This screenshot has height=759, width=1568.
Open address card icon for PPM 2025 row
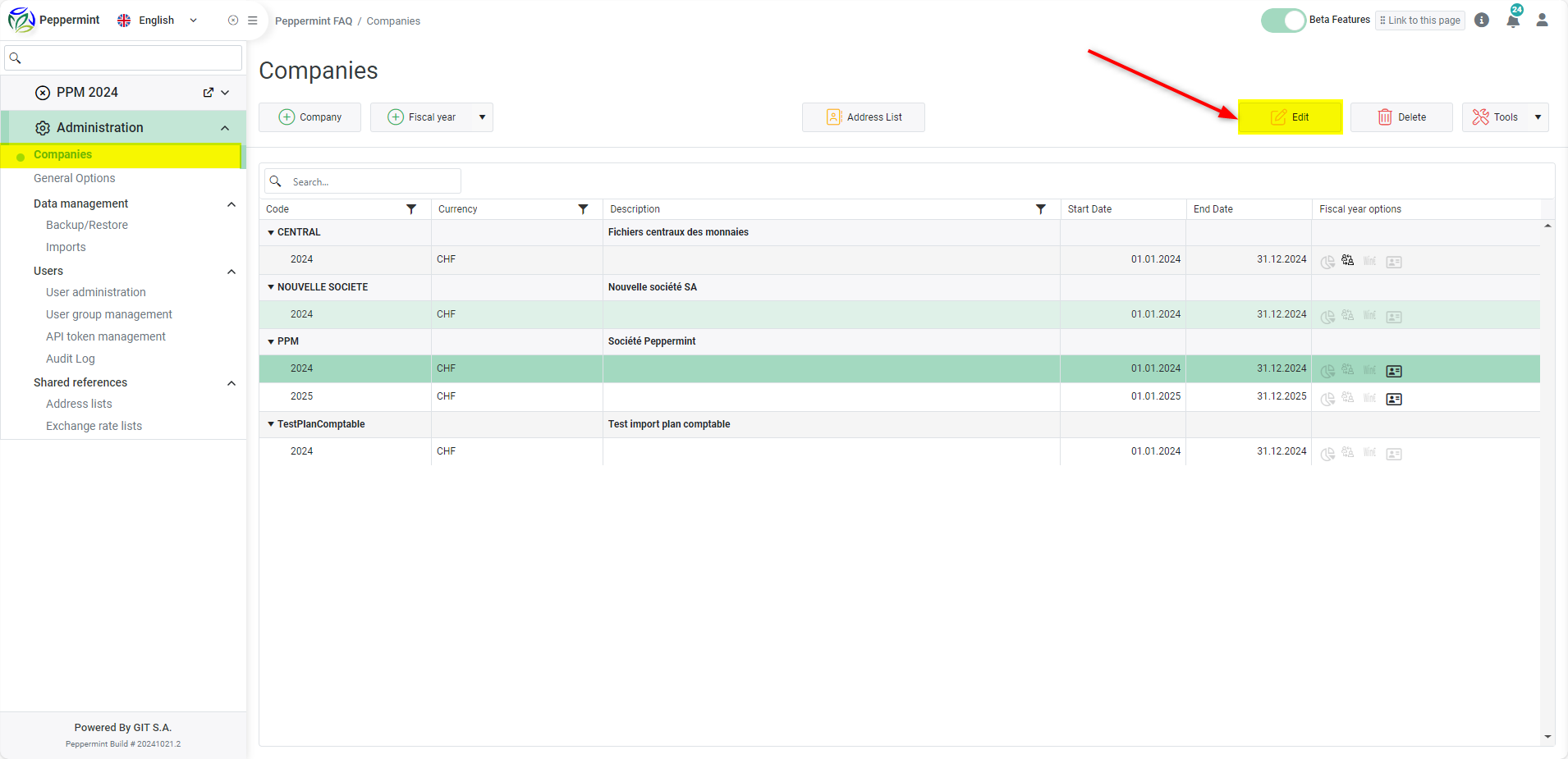pyautogui.click(x=1394, y=399)
